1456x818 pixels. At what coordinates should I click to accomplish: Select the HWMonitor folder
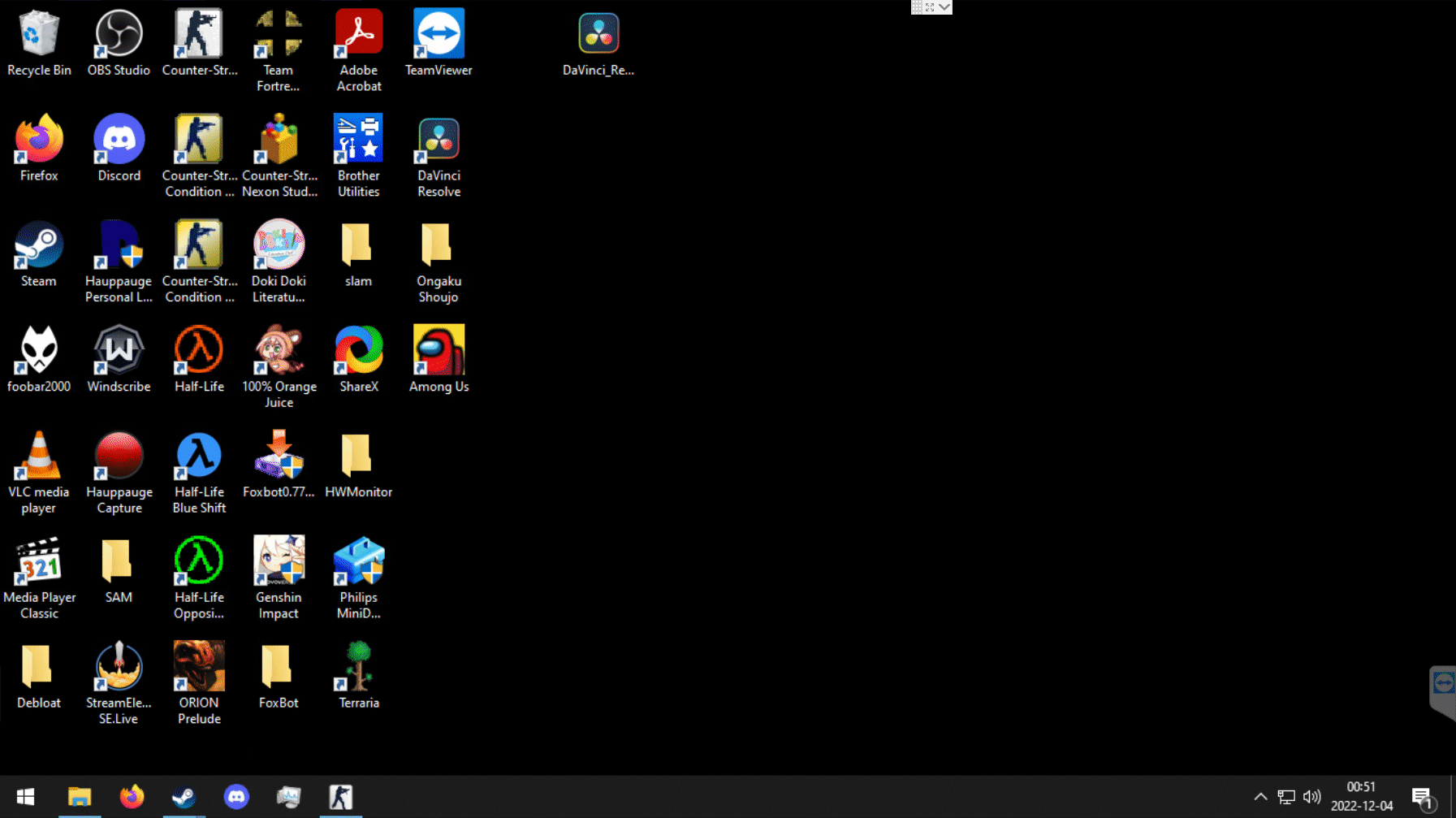(358, 465)
